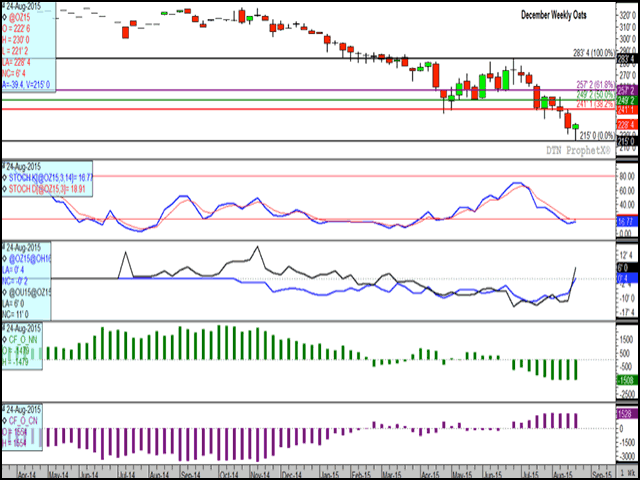Select the CF_O_NN indicator name

23,338
